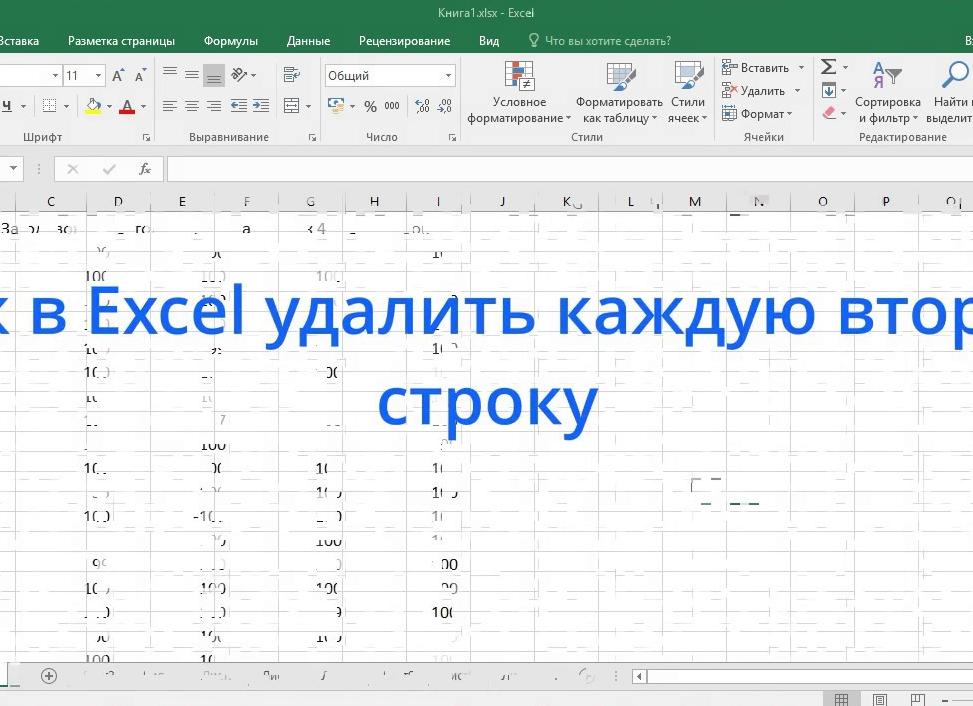This screenshot has height=706, width=973.
Task: Click Форматировать как таблицу
Action: pyautogui.click(x=619, y=95)
